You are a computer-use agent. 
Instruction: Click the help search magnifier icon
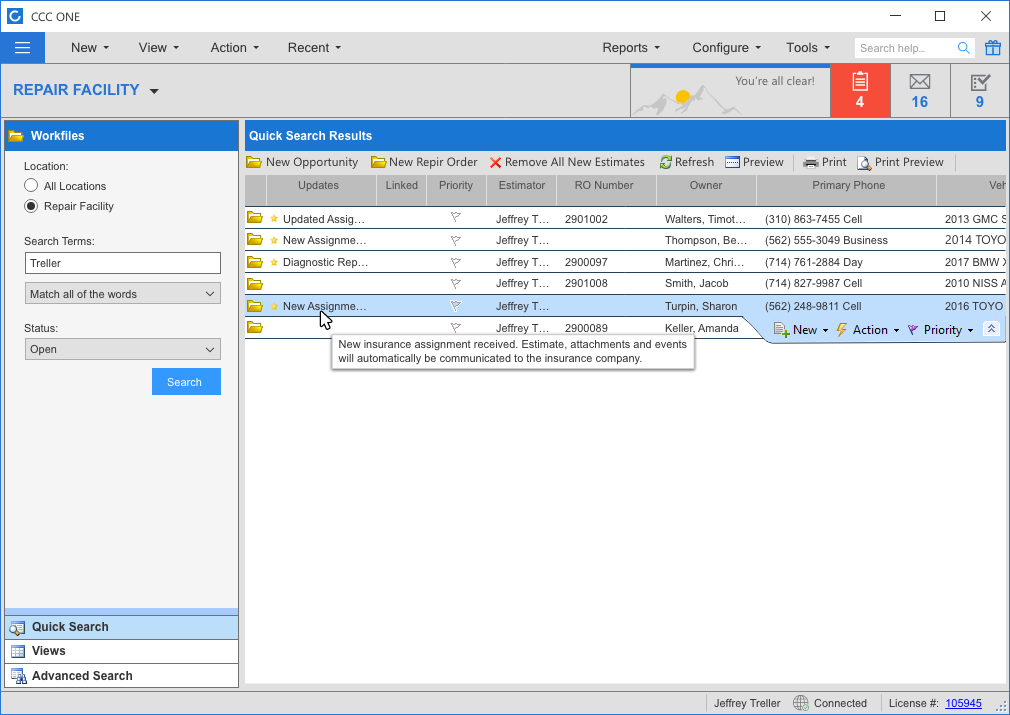click(x=964, y=48)
